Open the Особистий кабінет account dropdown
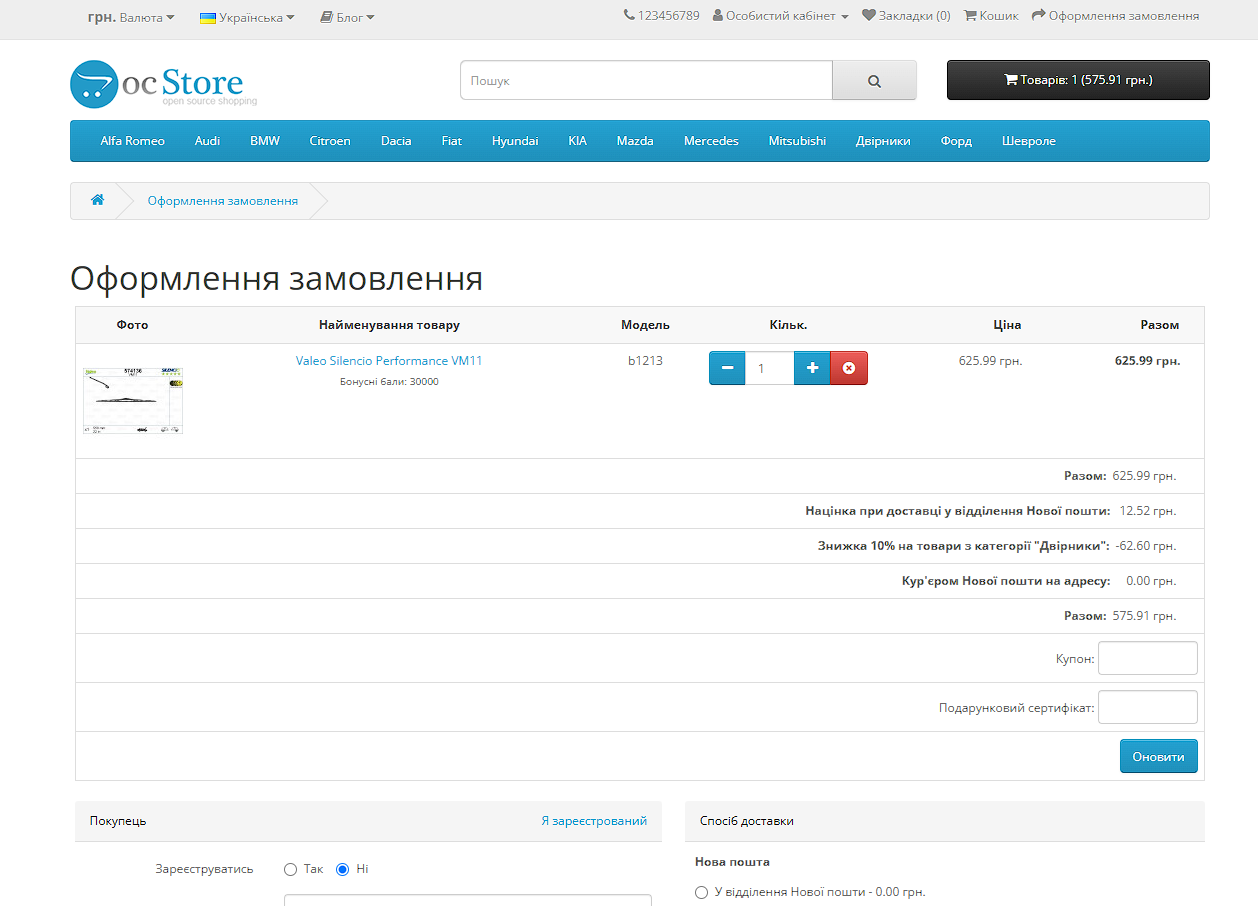The width and height of the screenshot is (1258, 906). point(780,16)
